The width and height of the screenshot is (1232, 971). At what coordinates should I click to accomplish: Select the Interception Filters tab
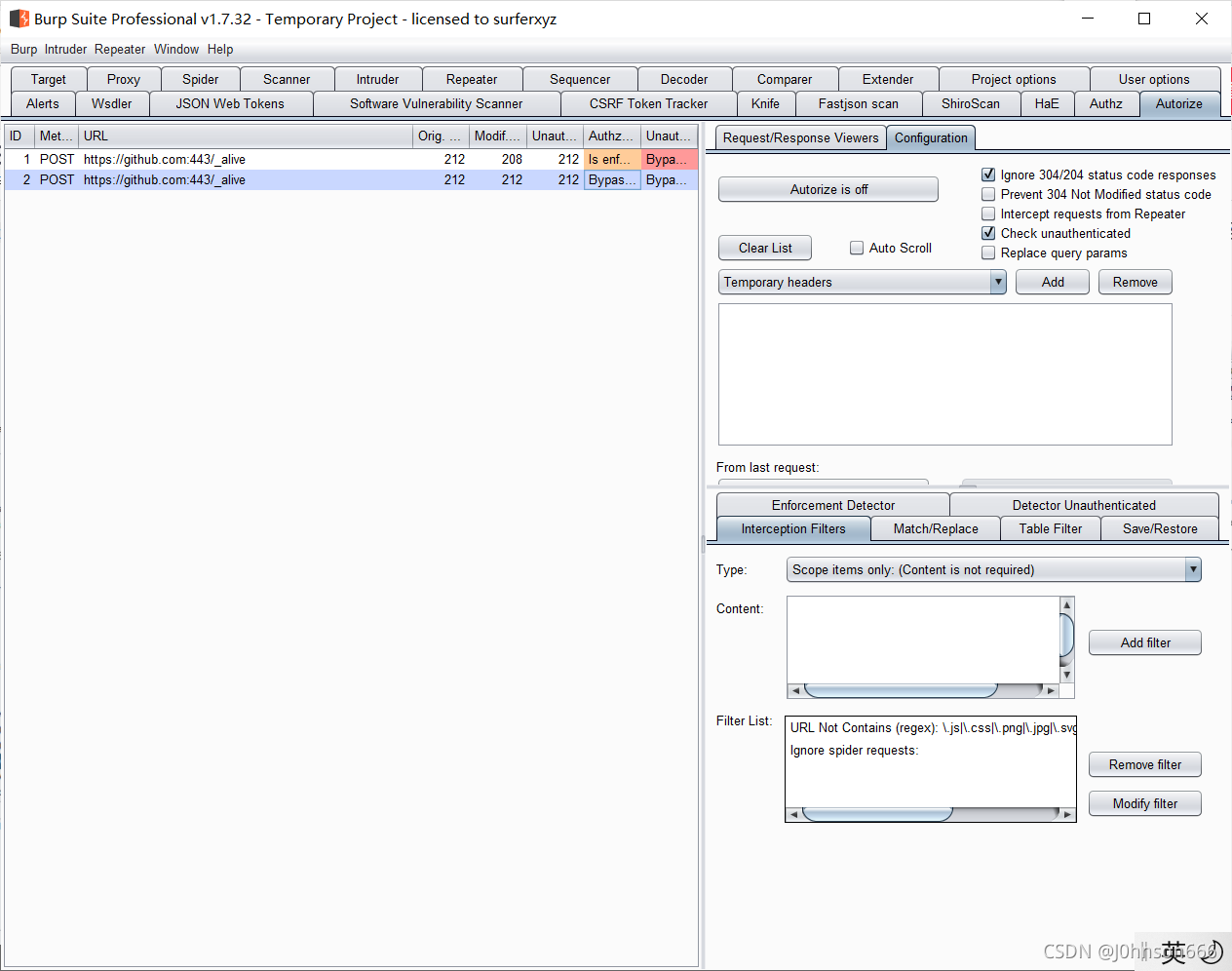pos(793,528)
